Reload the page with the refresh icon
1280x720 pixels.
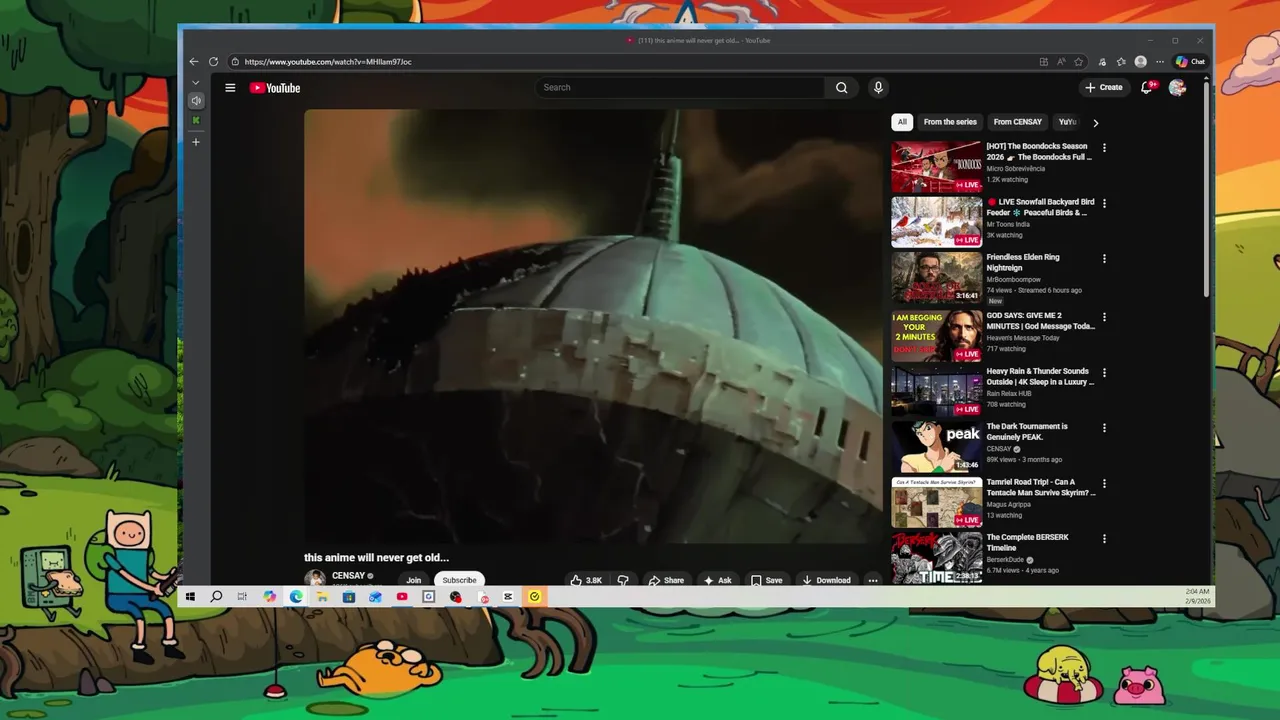(213, 62)
